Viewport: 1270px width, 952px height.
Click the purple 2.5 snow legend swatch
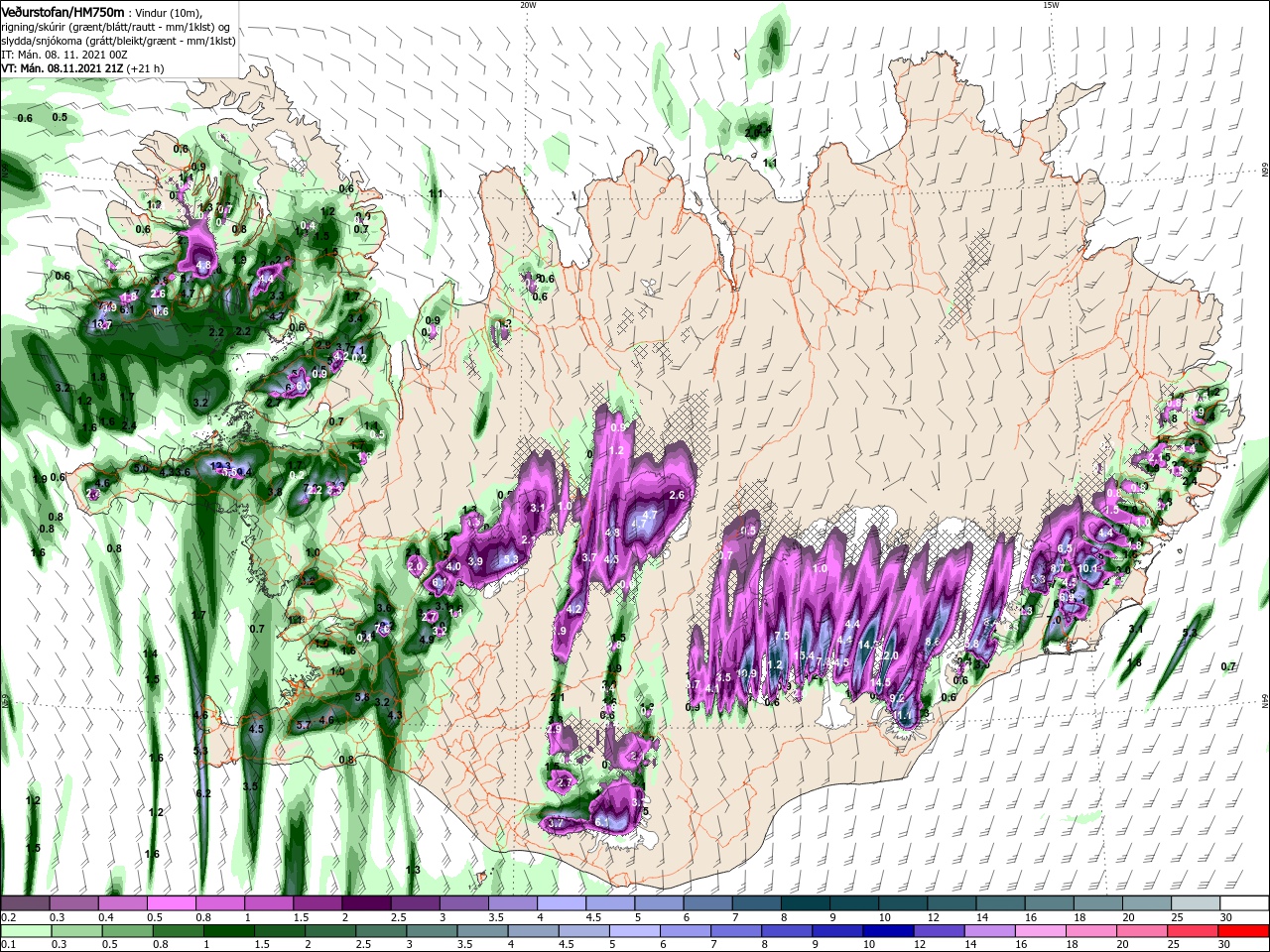click(415, 902)
